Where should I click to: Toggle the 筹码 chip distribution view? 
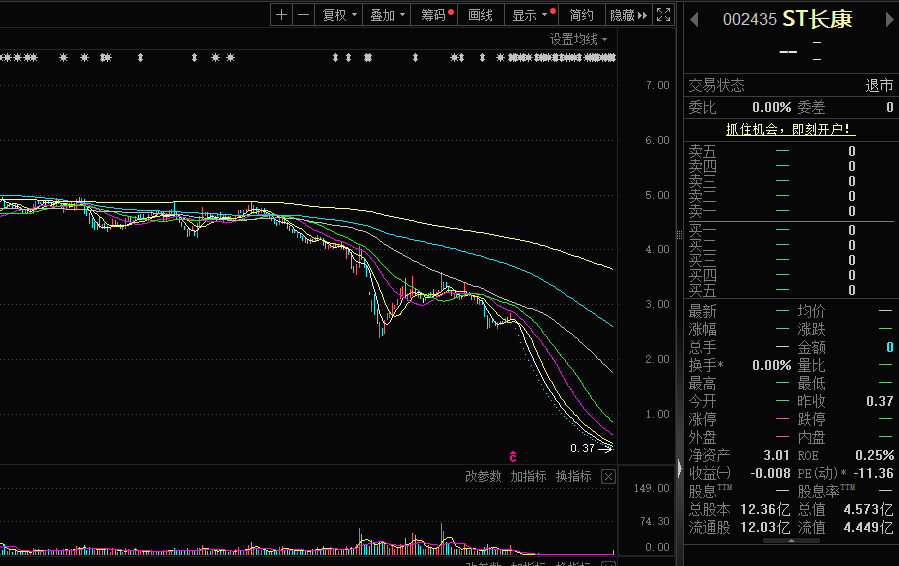435,15
